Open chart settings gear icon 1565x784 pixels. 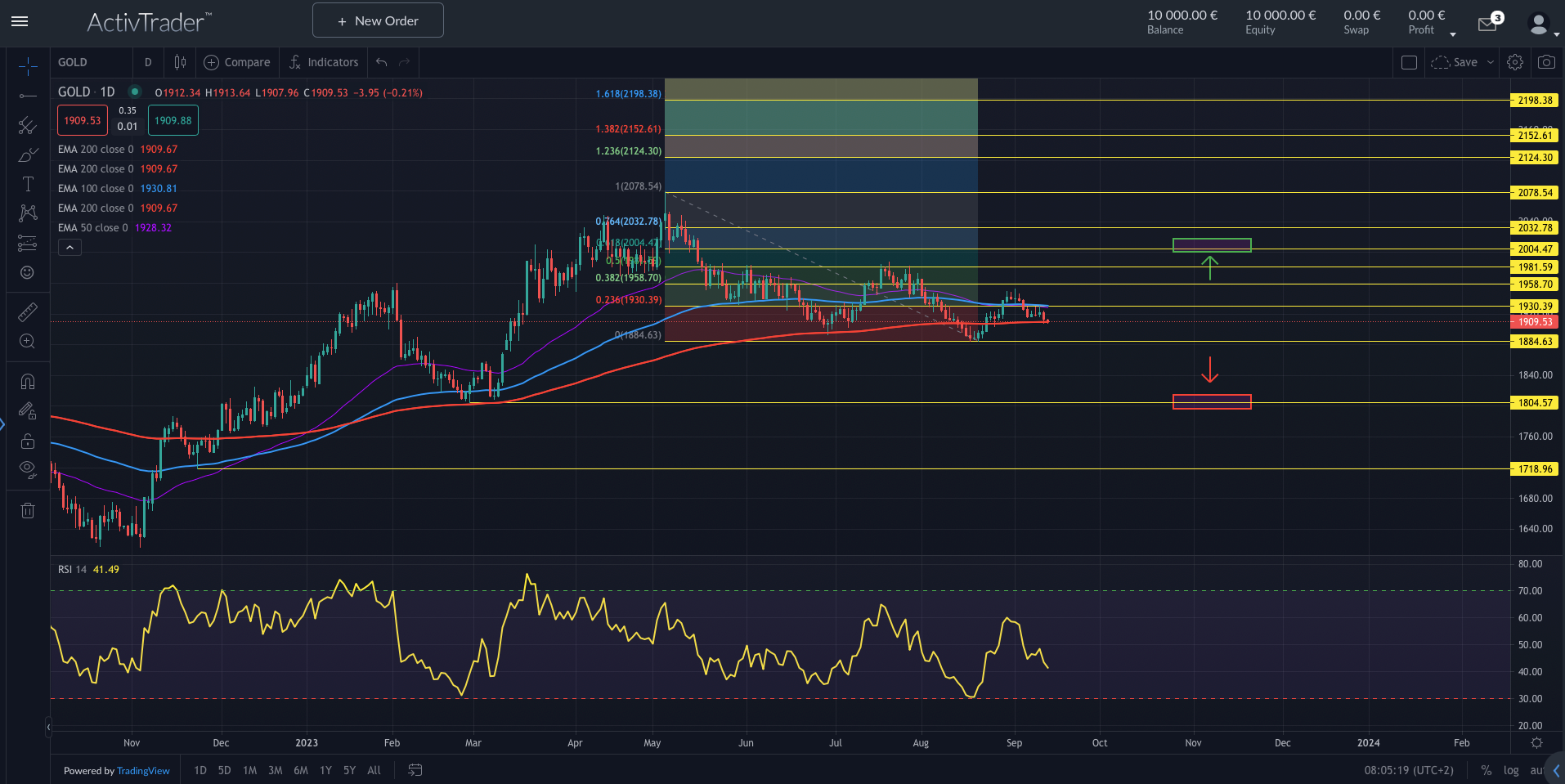[x=1514, y=62]
